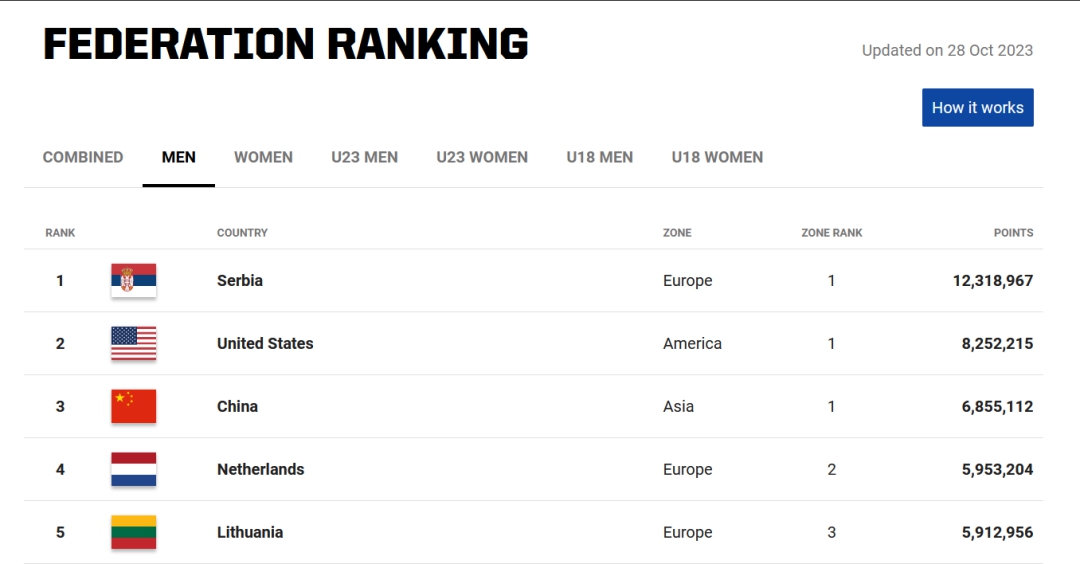This screenshot has width=1080, height=564.
Task: Click the Lithuania country name
Action: 250,533
